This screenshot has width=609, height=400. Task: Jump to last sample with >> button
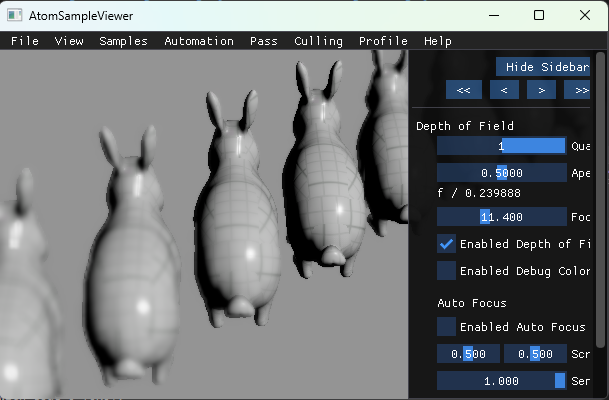(577, 90)
